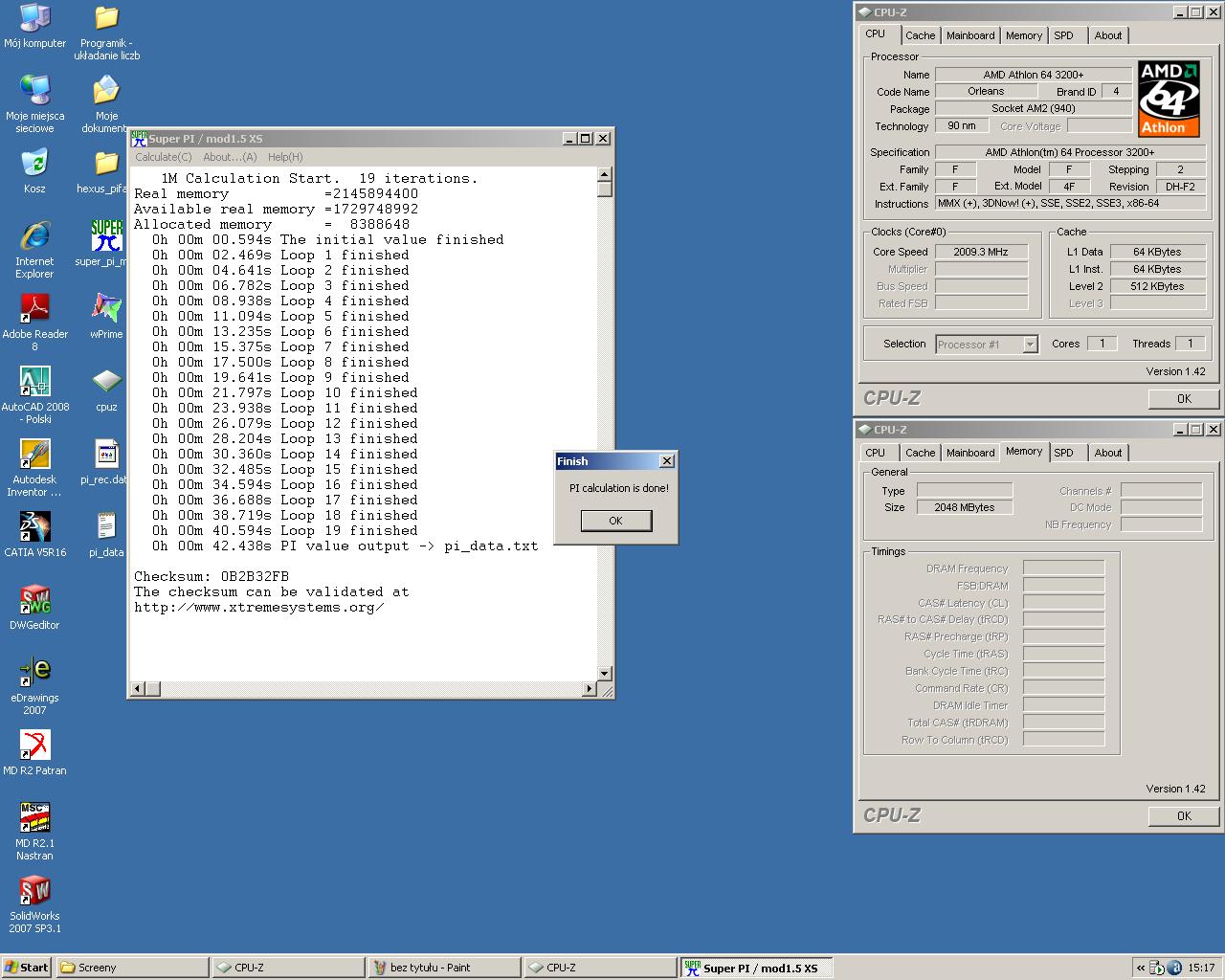Viewport: 1225px width, 980px height.
Task: Expand hidden system tray icons
Action: pos(1139,968)
